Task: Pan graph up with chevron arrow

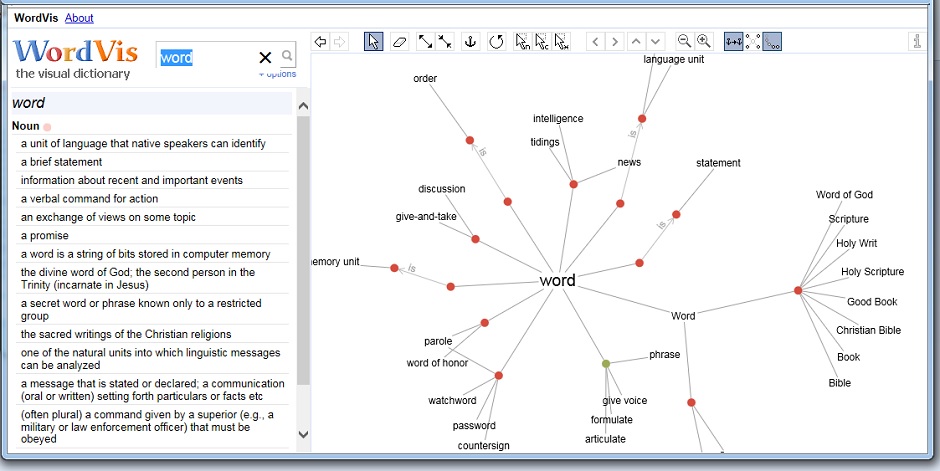Action: [x=636, y=41]
